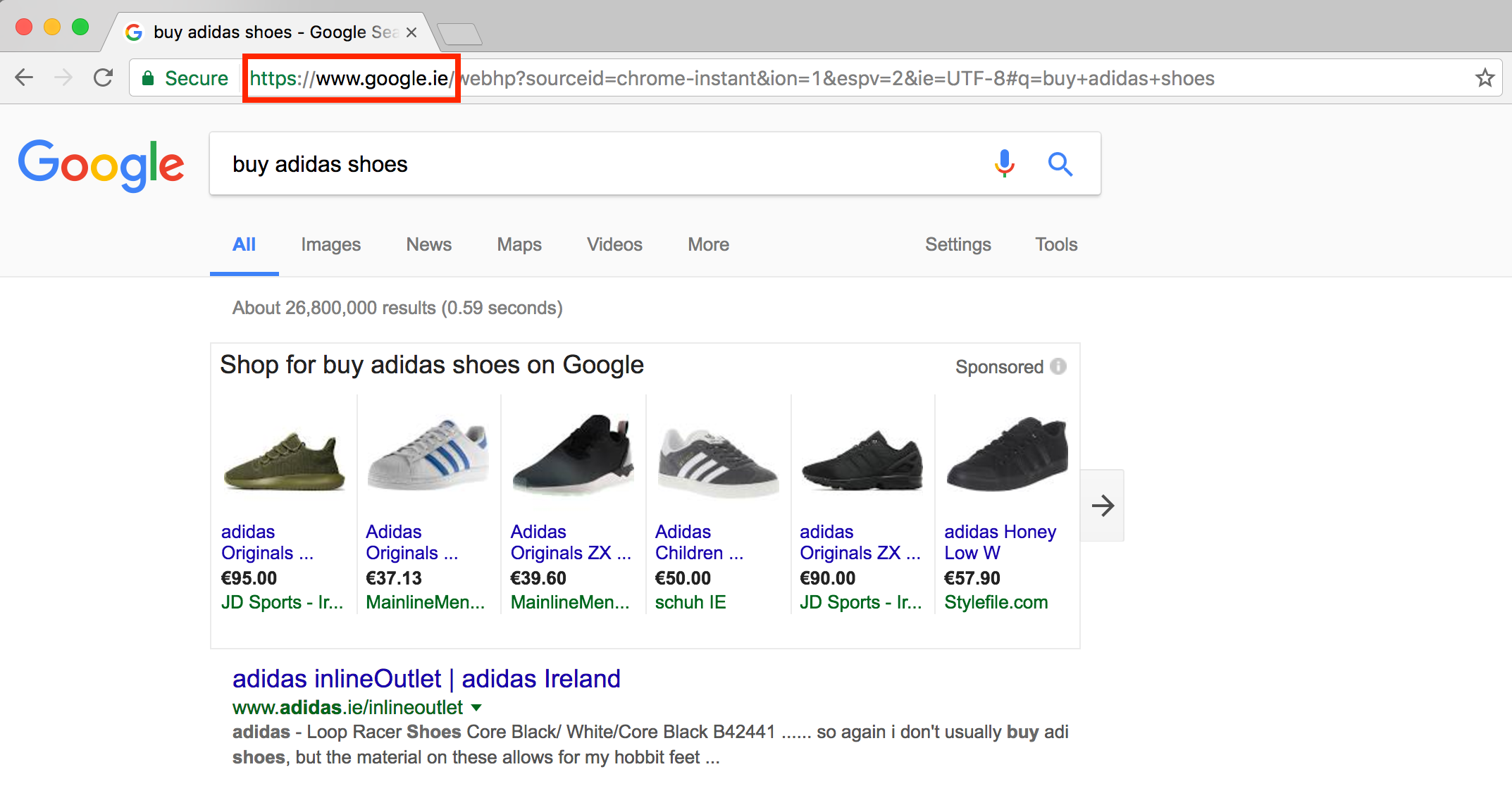This screenshot has height=786, width=1512.
Task: Open search Tools
Action: pyautogui.click(x=1056, y=244)
